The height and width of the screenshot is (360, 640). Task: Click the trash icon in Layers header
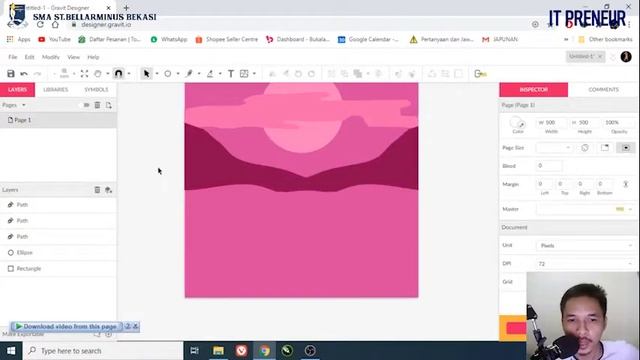pos(97,190)
